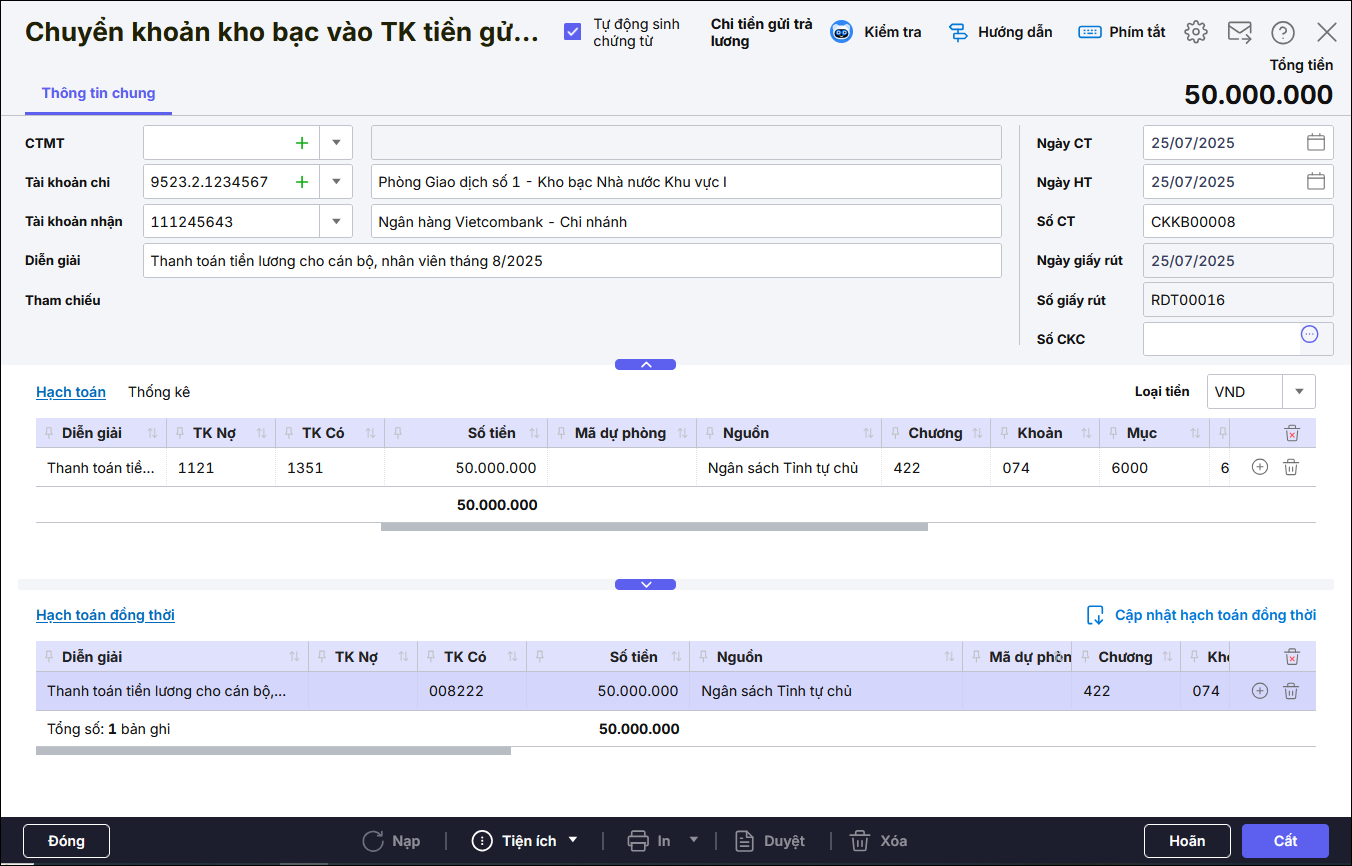Sort lower table by Diễn giải
This screenshot has height=866, width=1352.
pyautogui.click(x=294, y=657)
